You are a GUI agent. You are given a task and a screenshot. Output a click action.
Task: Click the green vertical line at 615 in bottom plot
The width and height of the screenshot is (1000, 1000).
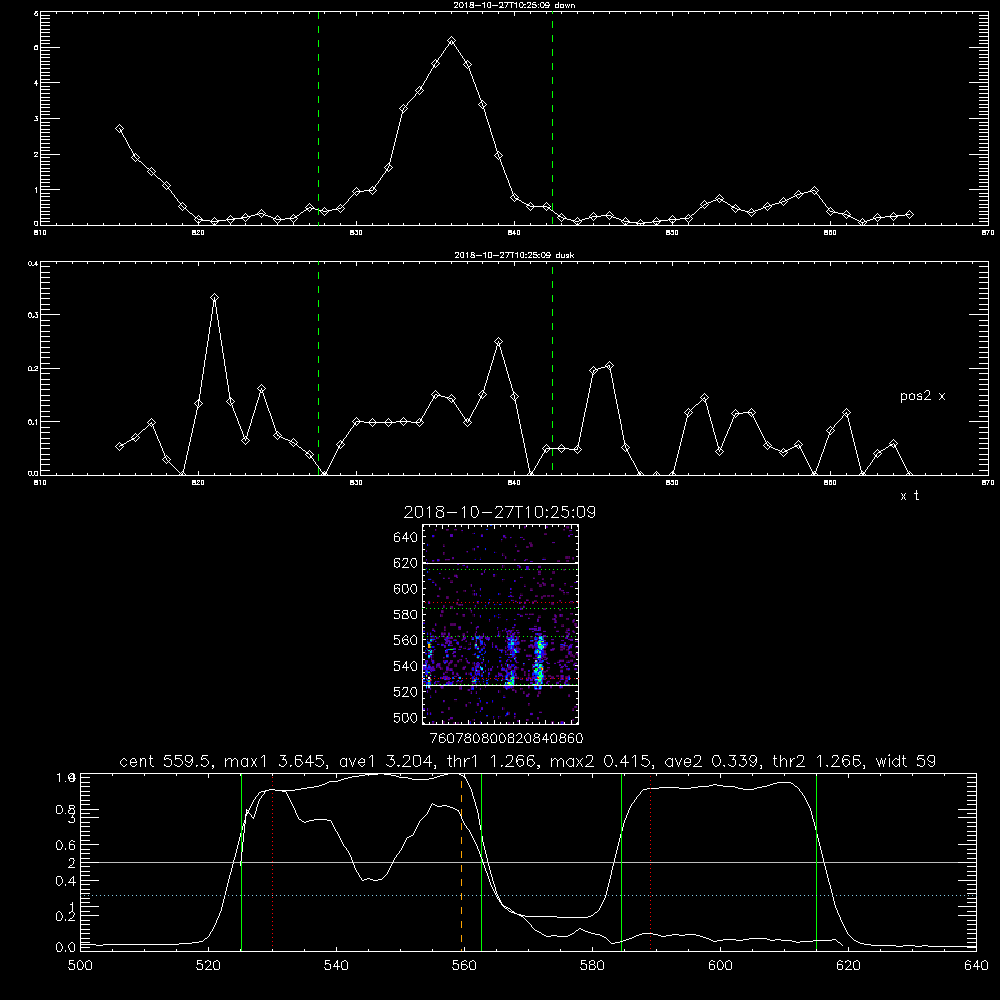[x=816, y=862]
